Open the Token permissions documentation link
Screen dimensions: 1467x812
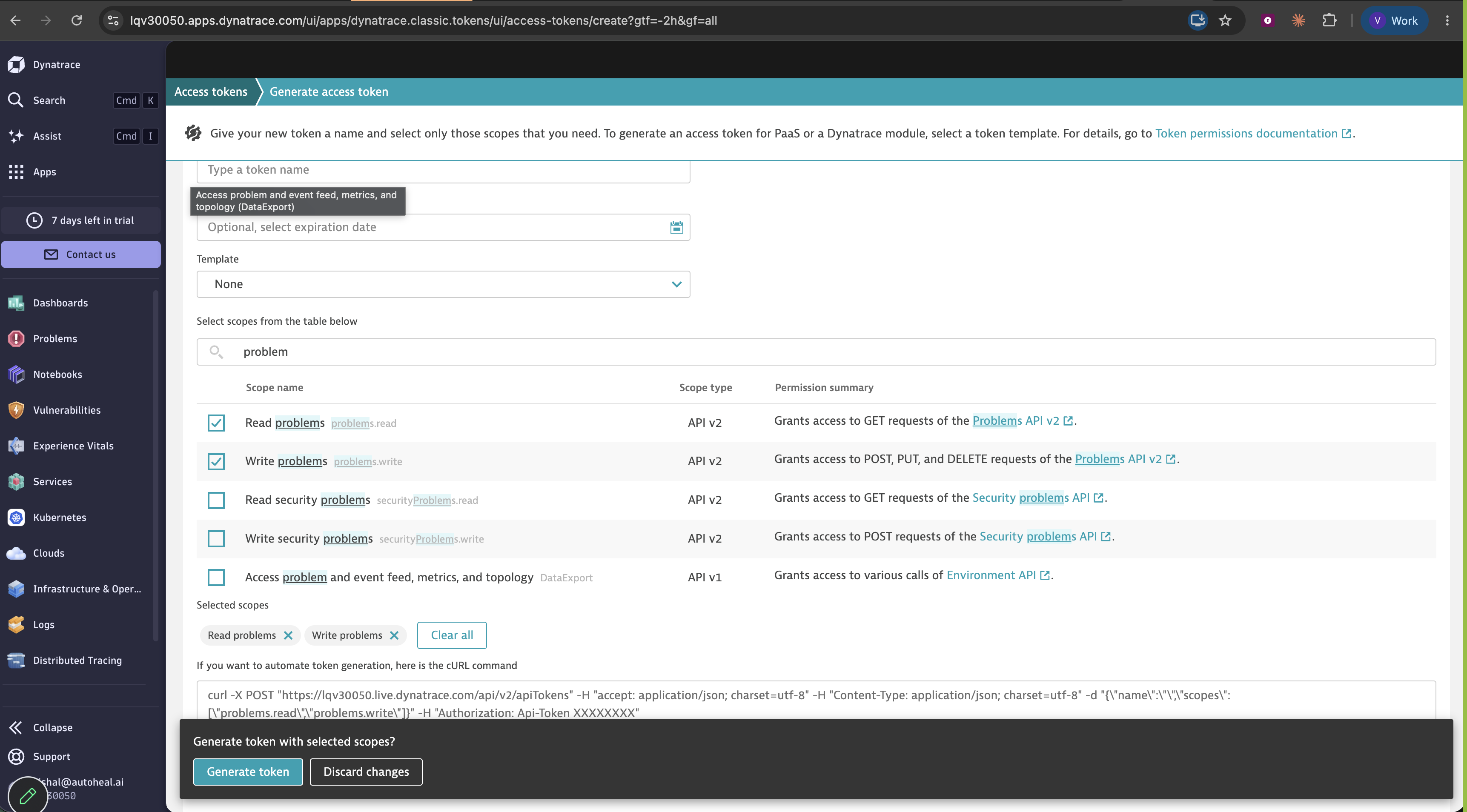tap(1252, 133)
